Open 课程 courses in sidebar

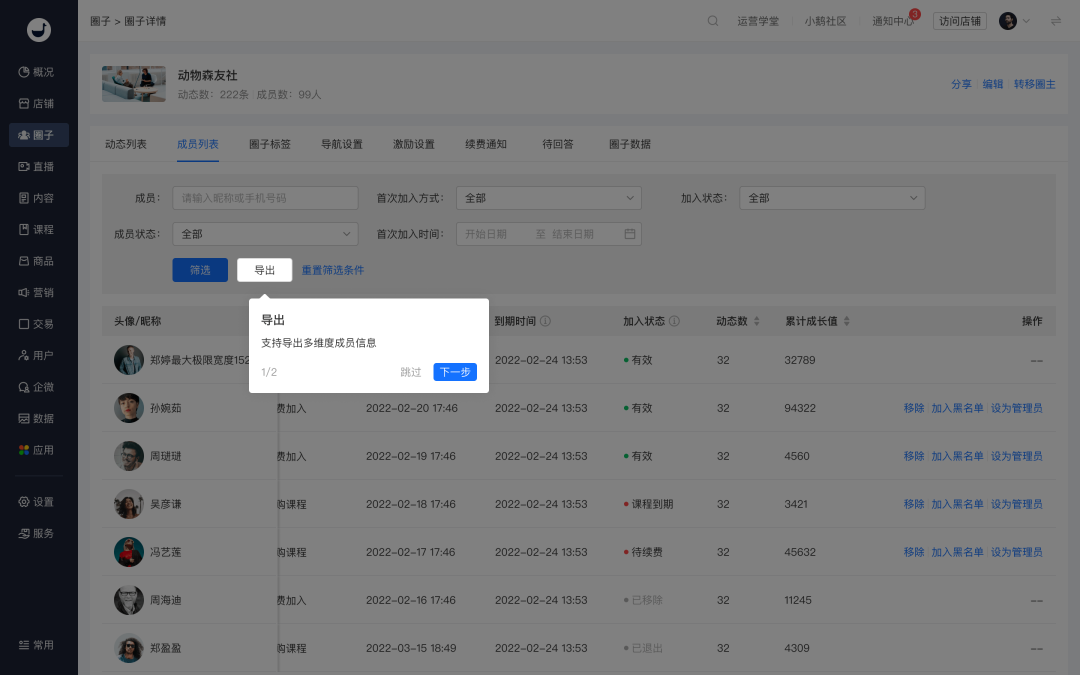pyautogui.click(x=36, y=229)
